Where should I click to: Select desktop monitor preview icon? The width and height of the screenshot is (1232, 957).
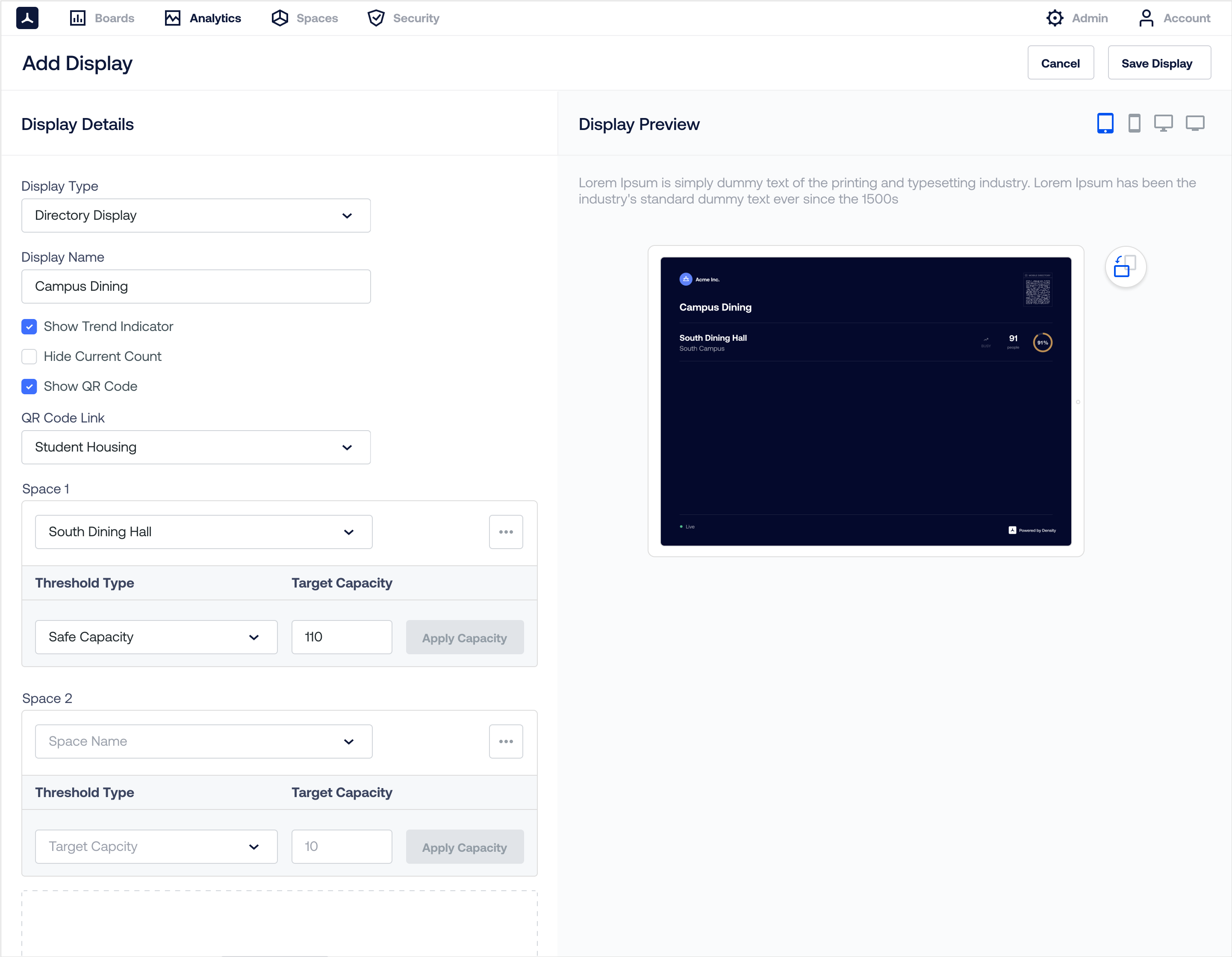(1163, 123)
